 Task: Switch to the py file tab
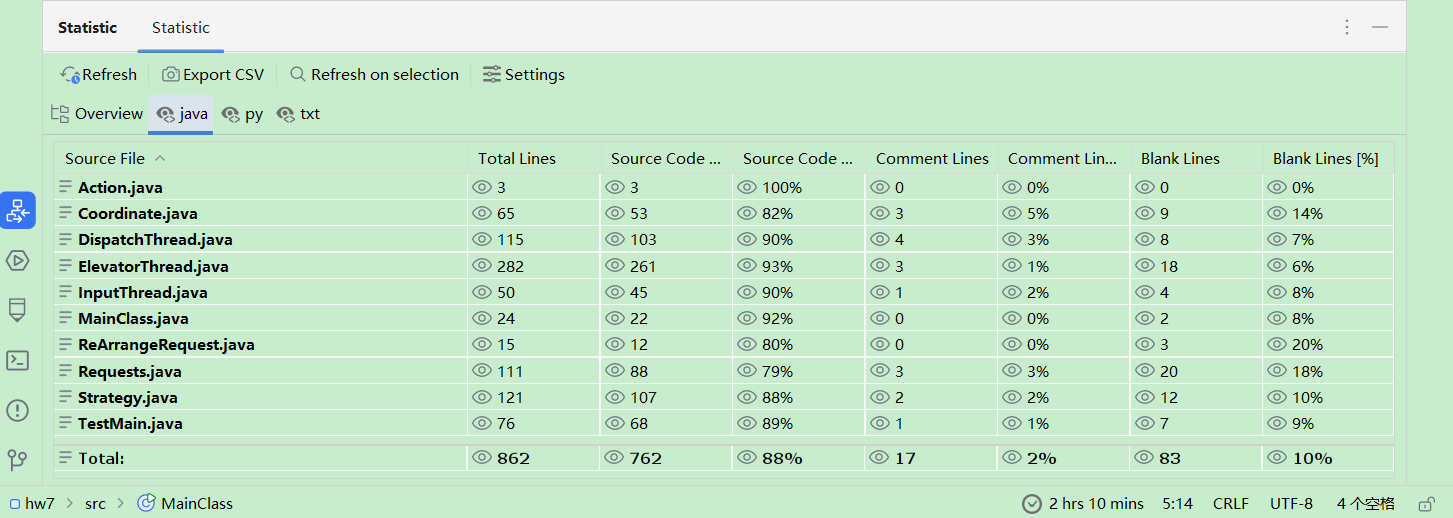[x=243, y=114]
